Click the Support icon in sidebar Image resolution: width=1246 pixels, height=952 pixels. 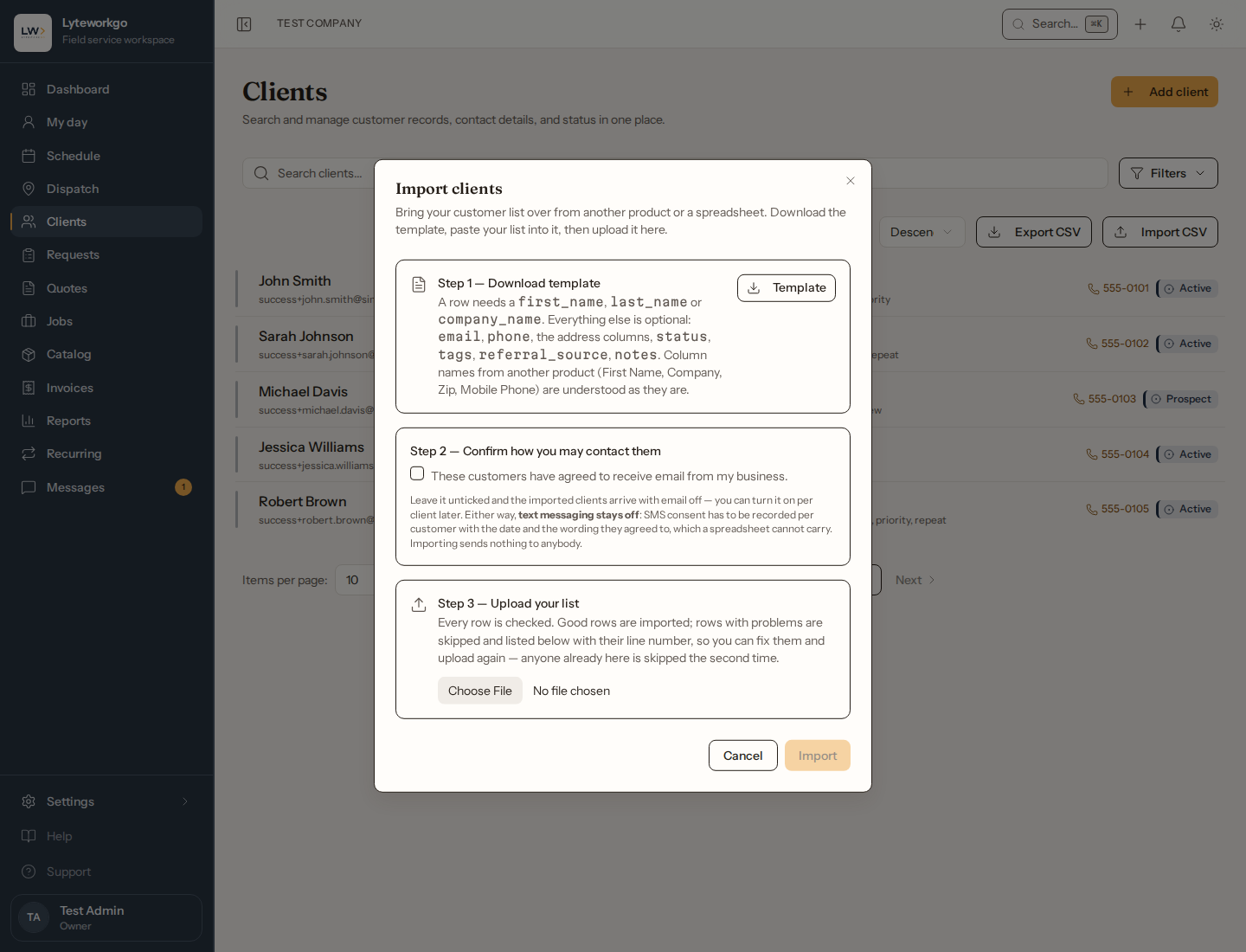(29, 872)
